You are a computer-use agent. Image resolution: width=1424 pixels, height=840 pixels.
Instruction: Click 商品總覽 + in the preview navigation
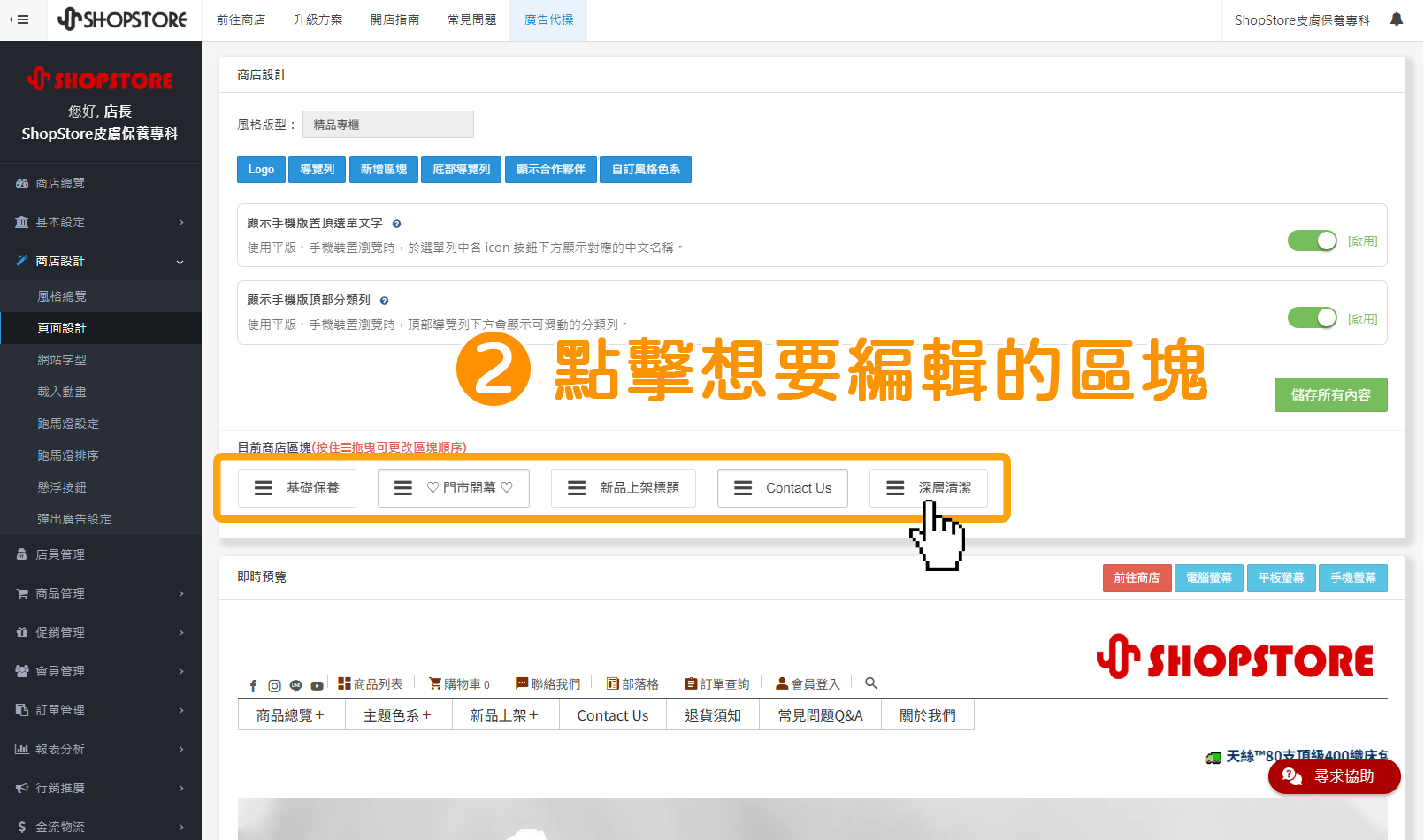click(x=291, y=715)
